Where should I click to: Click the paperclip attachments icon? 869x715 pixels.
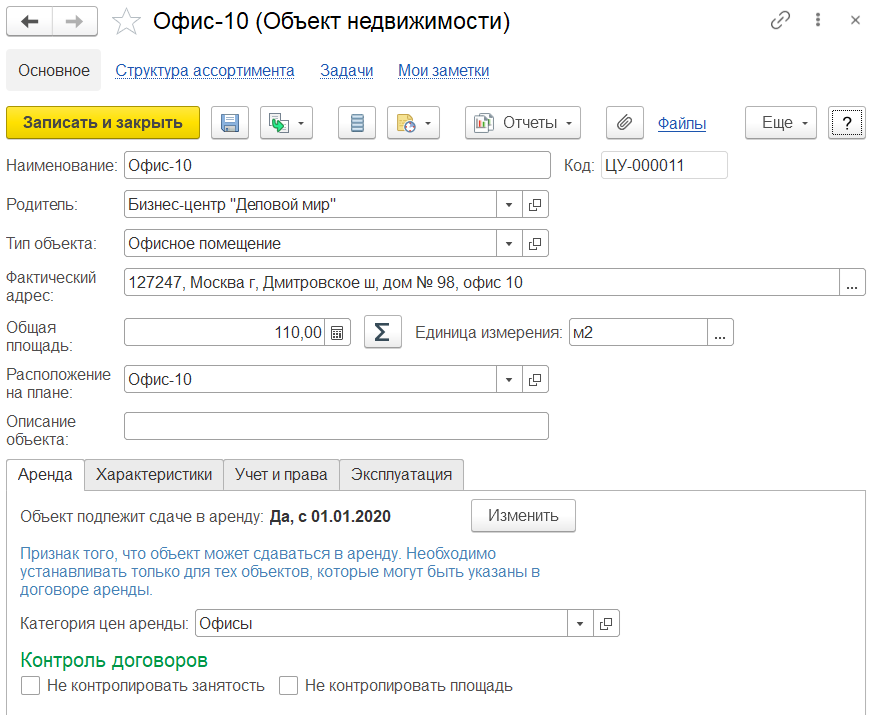pyautogui.click(x=624, y=123)
